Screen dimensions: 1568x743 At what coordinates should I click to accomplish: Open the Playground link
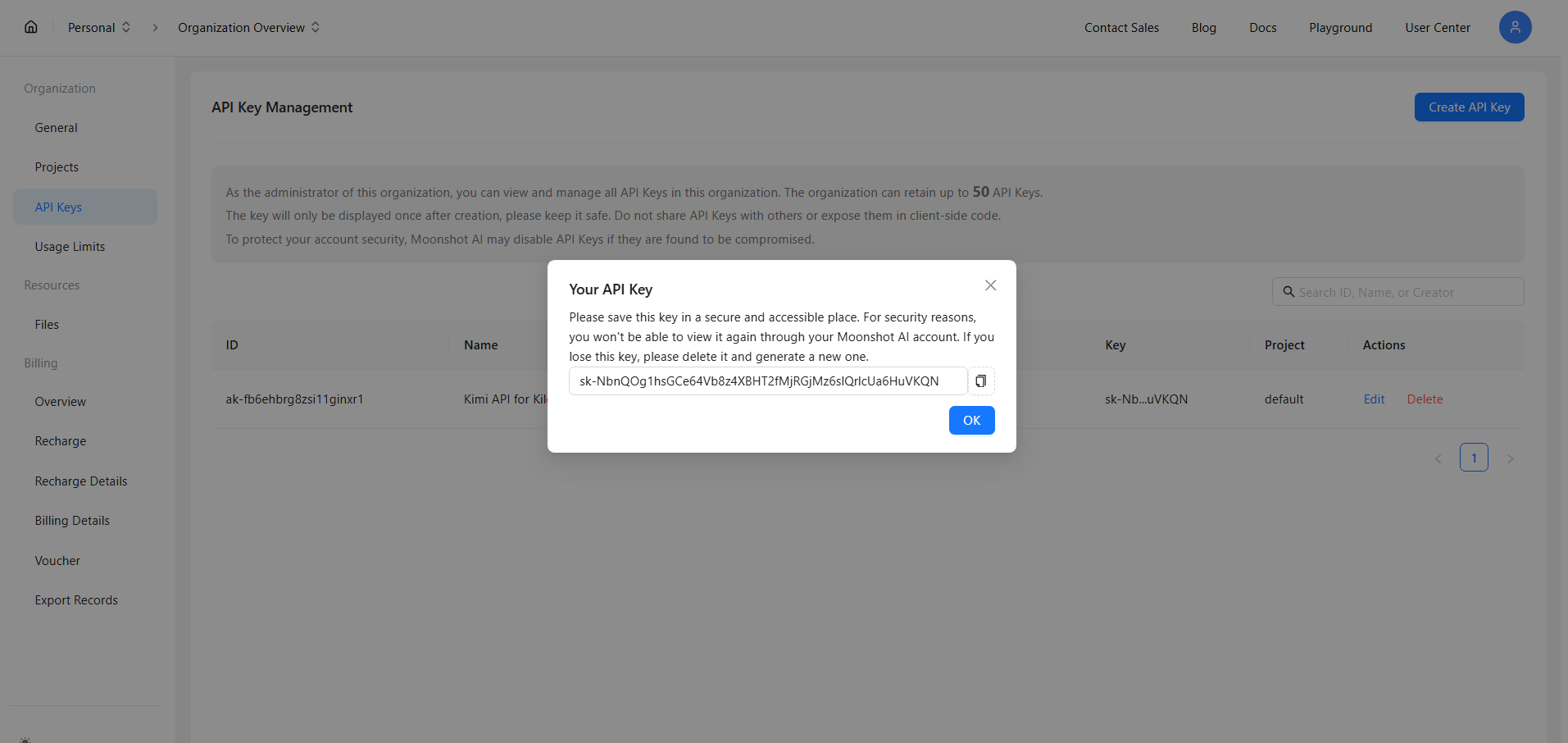pos(1340,27)
